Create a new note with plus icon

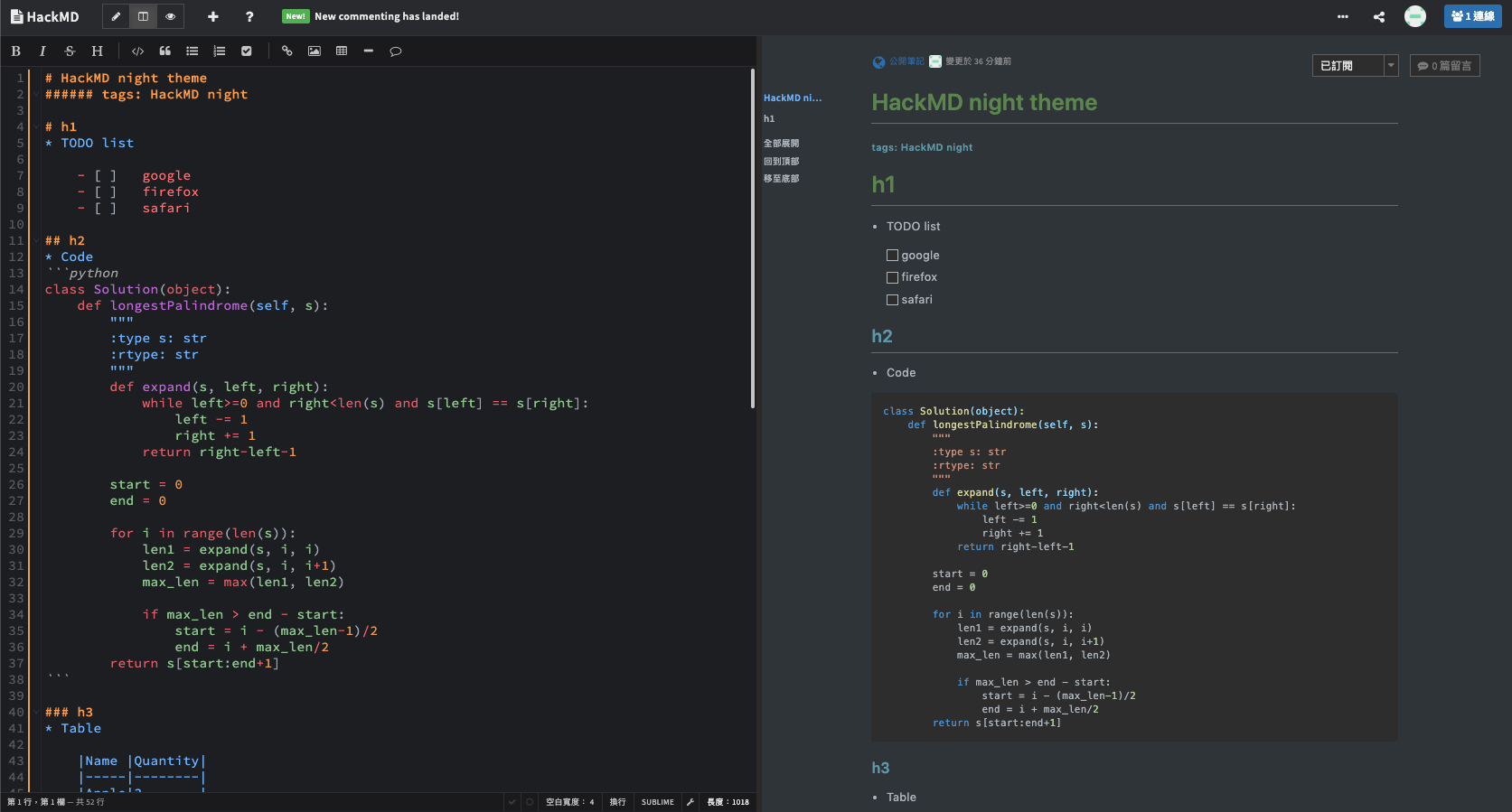click(213, 16)
